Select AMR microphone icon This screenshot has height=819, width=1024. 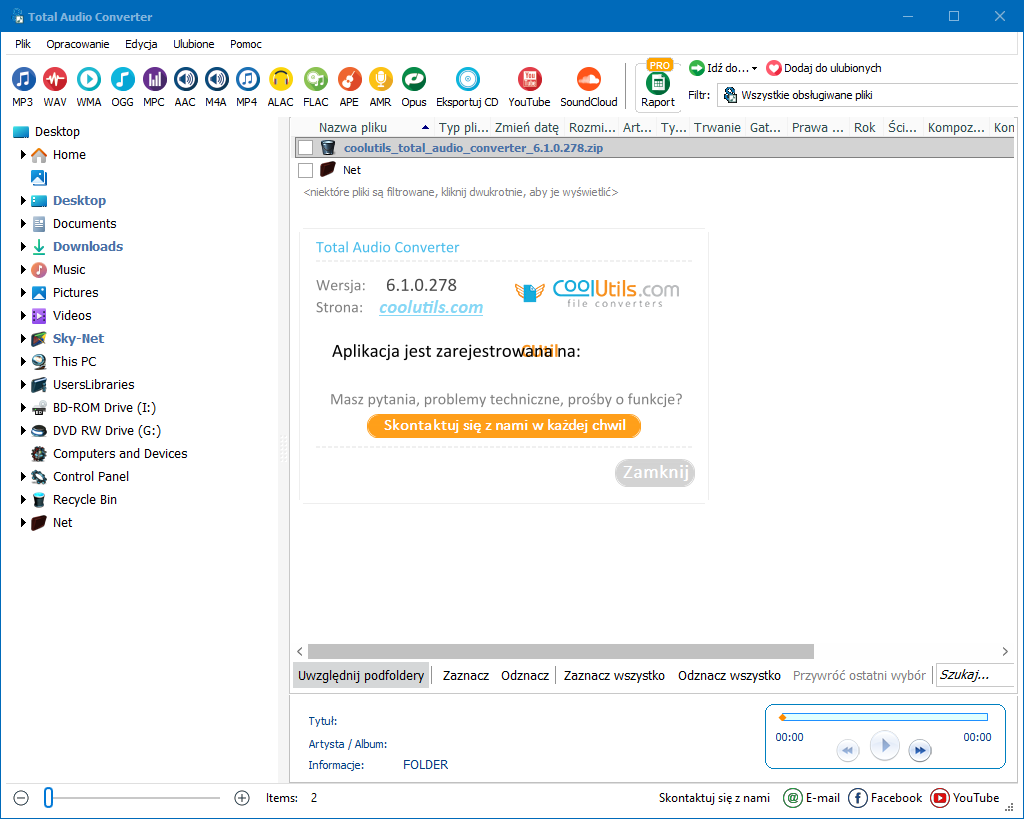click(381, 86)
